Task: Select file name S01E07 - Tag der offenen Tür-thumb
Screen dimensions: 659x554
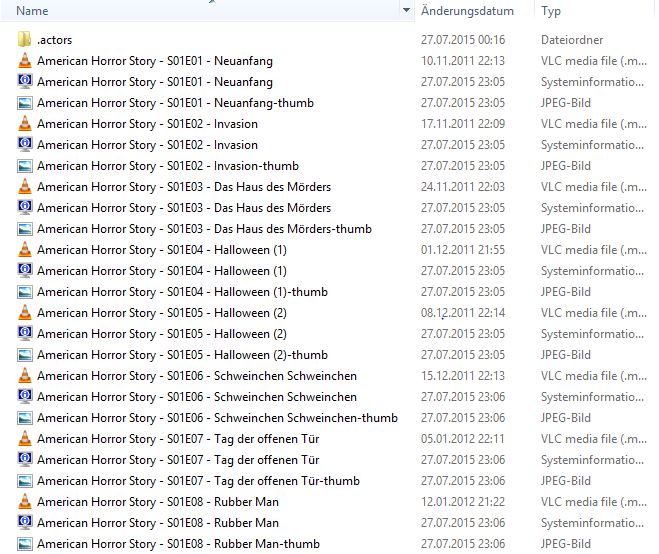Action: [x=198, y=481]
